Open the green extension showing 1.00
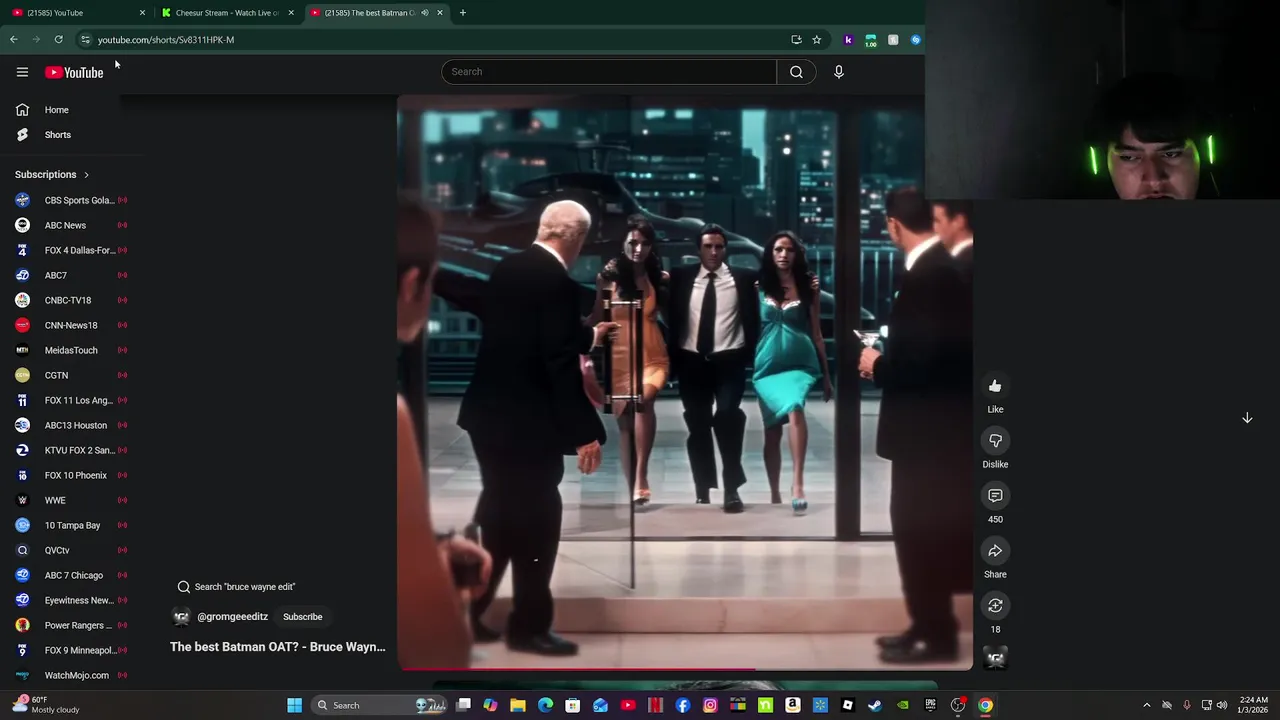Screen dimensions: 1280x720 [x=870, y=40]
